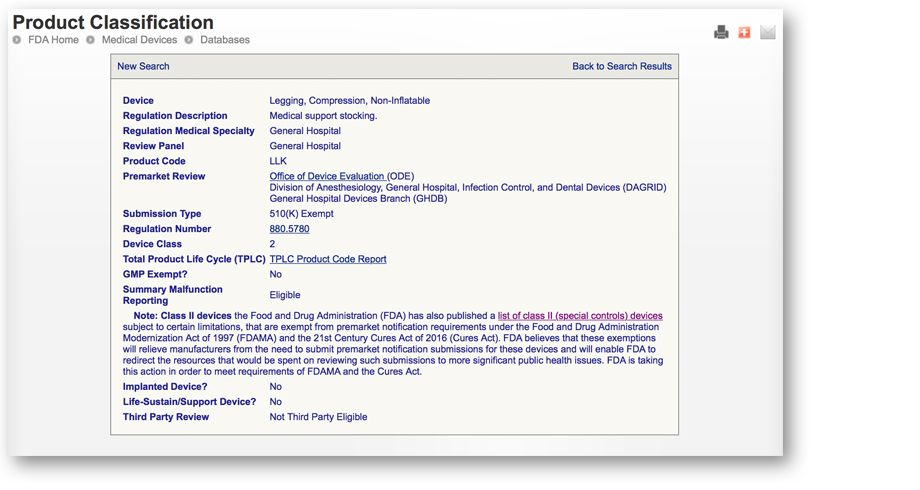Select the Eligible reporting value
This screenshot has height=490, width=920.
(285, 295)
